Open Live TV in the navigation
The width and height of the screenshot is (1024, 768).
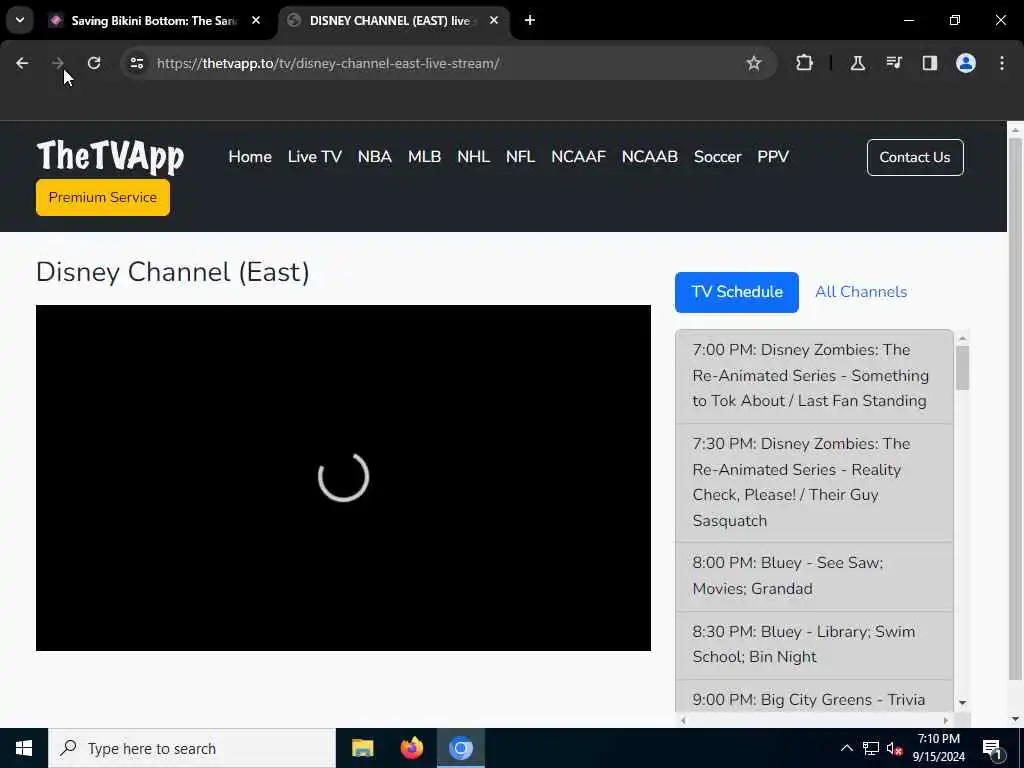click(315, 157)
